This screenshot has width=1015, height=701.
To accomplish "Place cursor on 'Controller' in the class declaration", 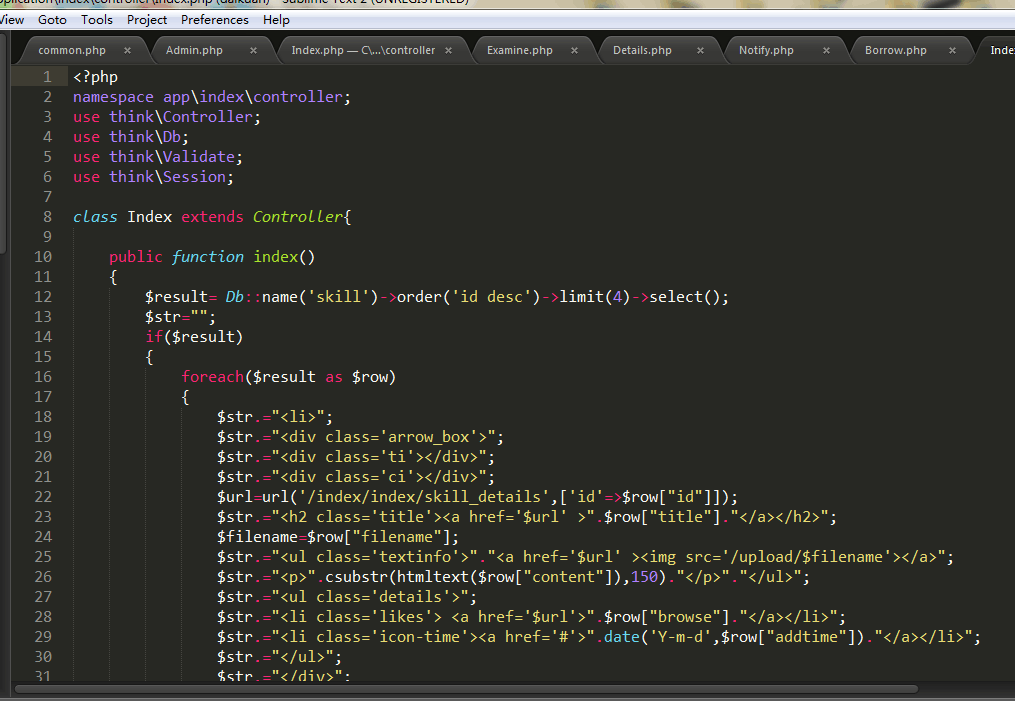I will tap(297, 217).
